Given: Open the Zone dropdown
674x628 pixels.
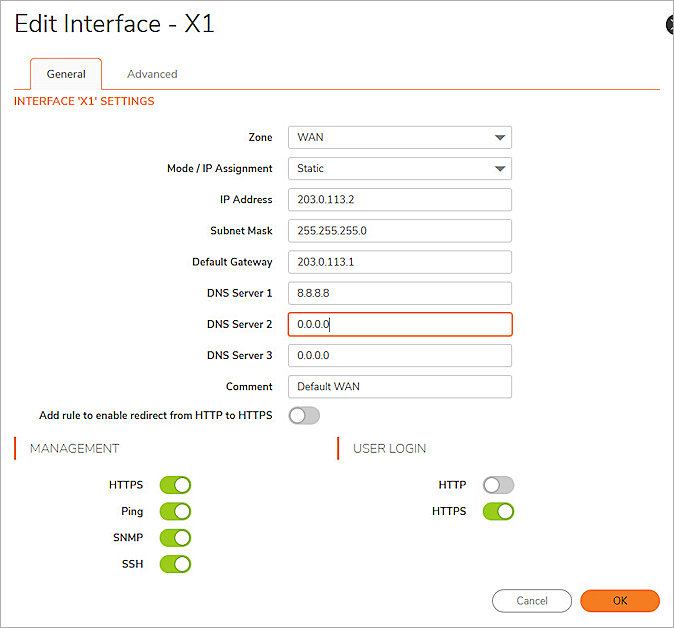Looking at the screenshot, I should point(399,138).
